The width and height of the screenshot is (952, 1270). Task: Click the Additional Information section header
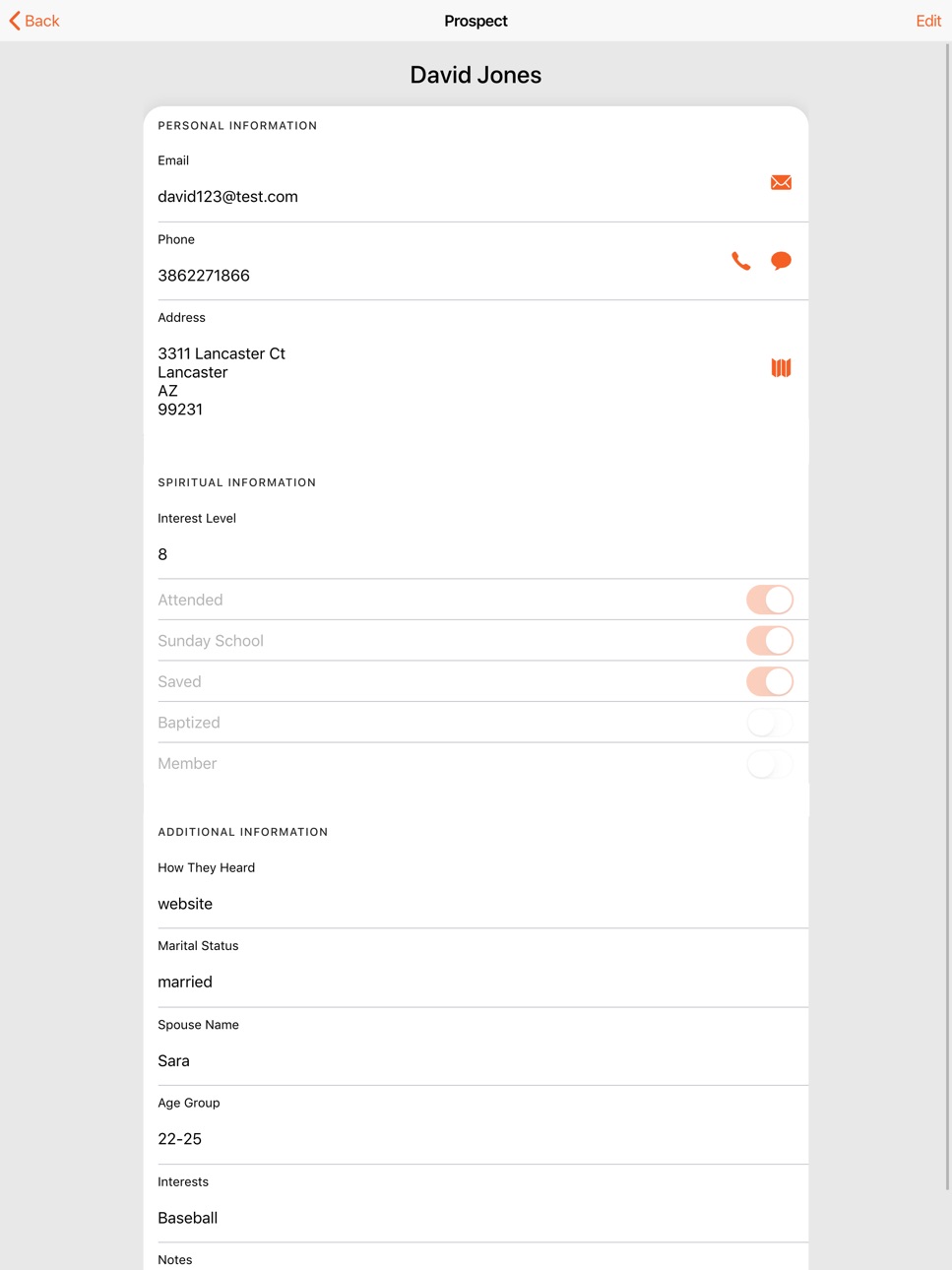click(242, 832)
